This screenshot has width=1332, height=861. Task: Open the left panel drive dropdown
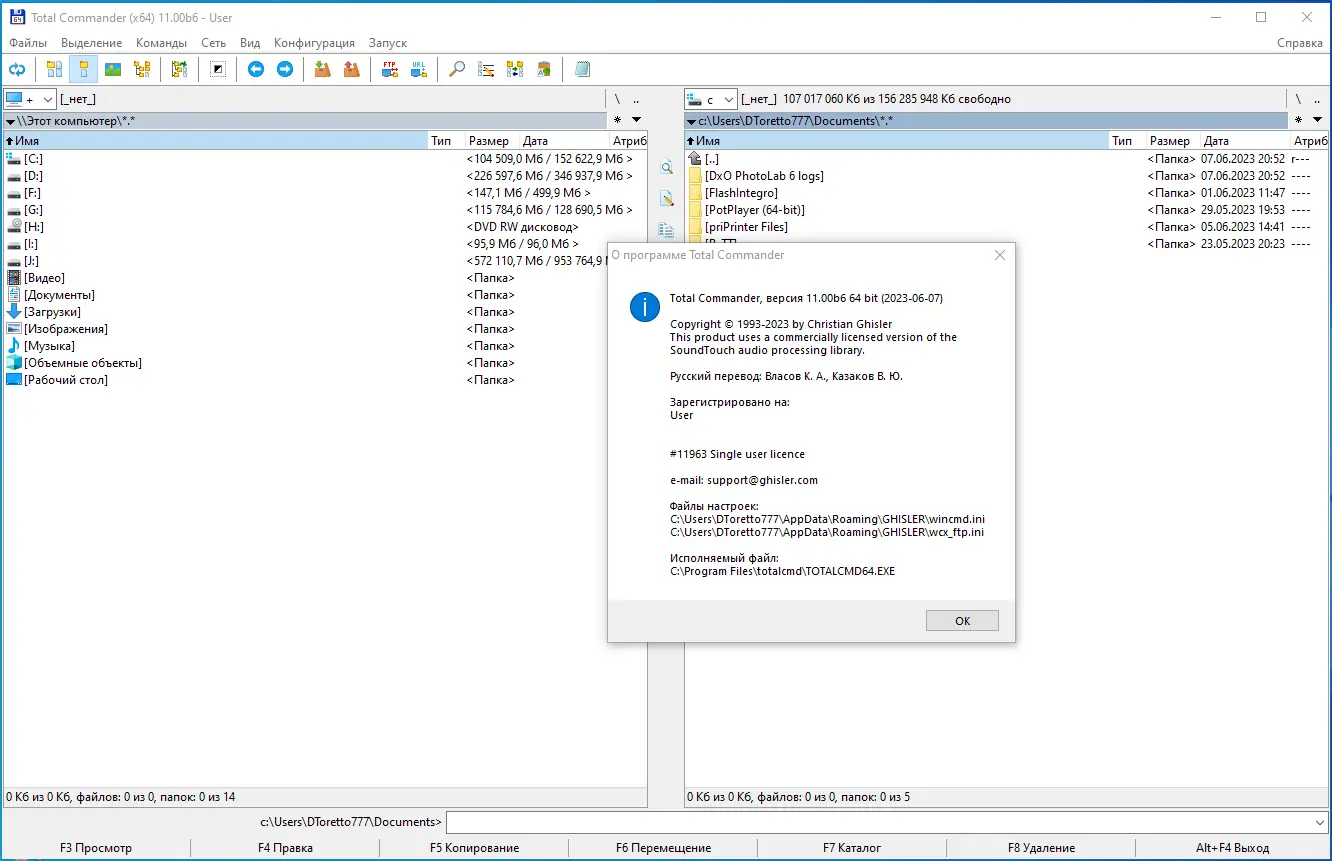30,99
